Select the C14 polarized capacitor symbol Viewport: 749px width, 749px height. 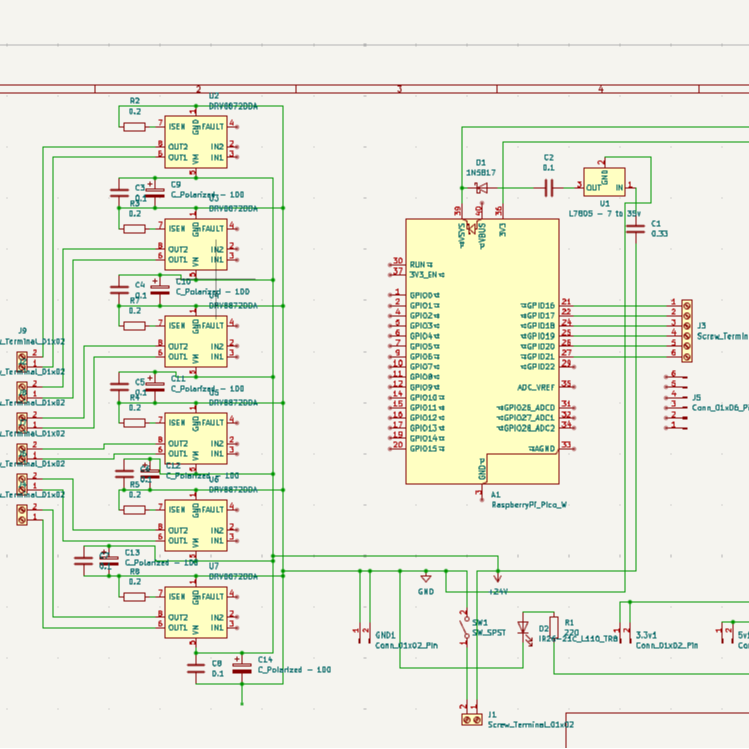242,667
